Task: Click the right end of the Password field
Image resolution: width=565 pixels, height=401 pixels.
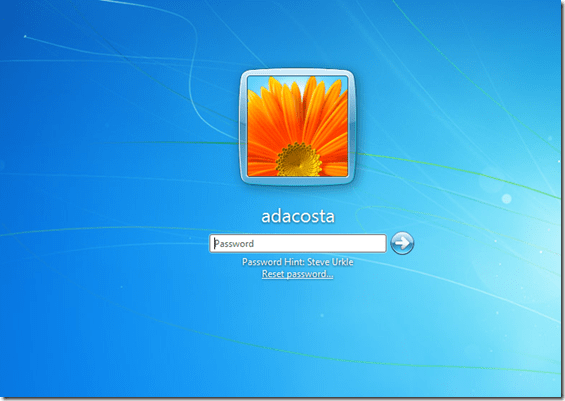Action: (x=378, y=244)
